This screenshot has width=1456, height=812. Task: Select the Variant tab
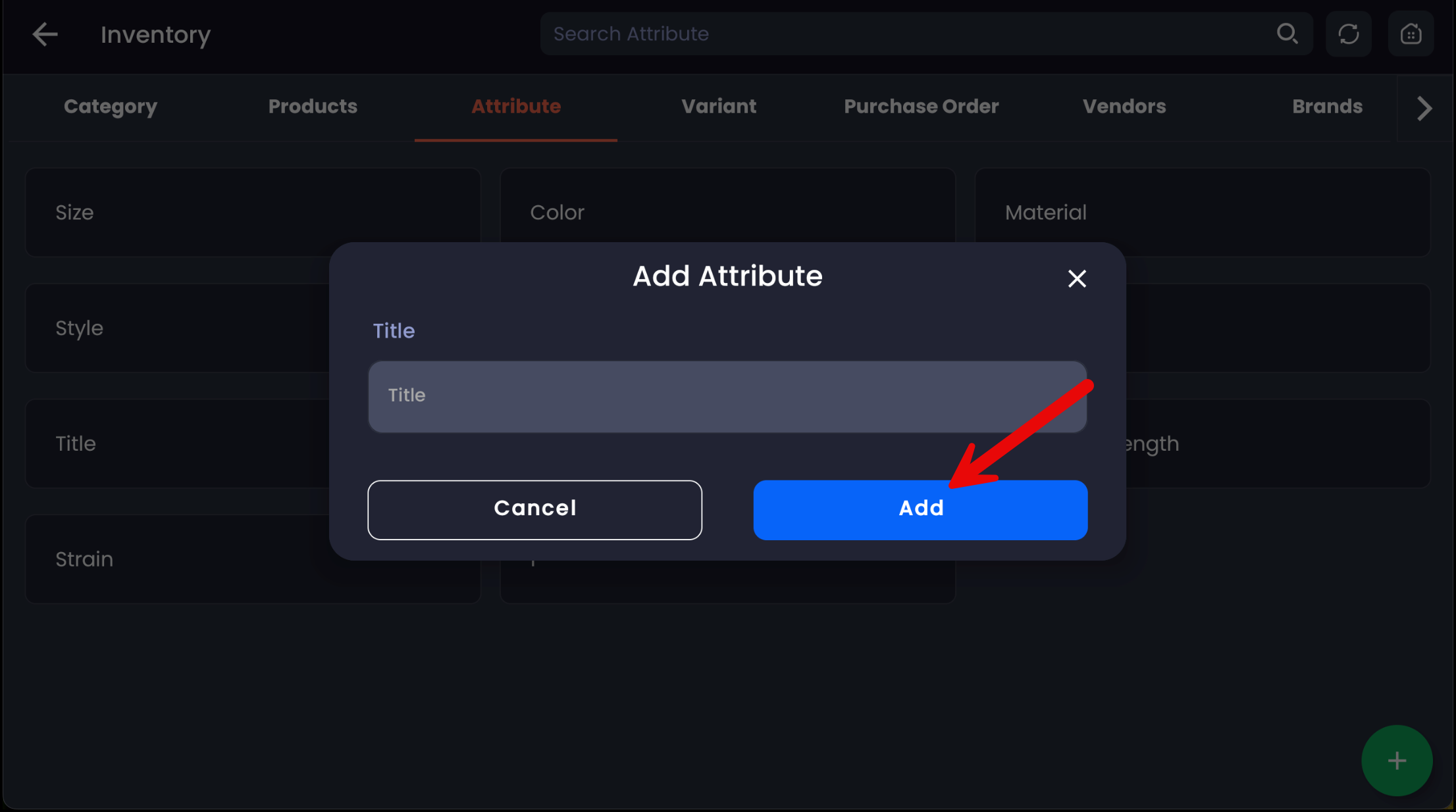tap(719, 107)
